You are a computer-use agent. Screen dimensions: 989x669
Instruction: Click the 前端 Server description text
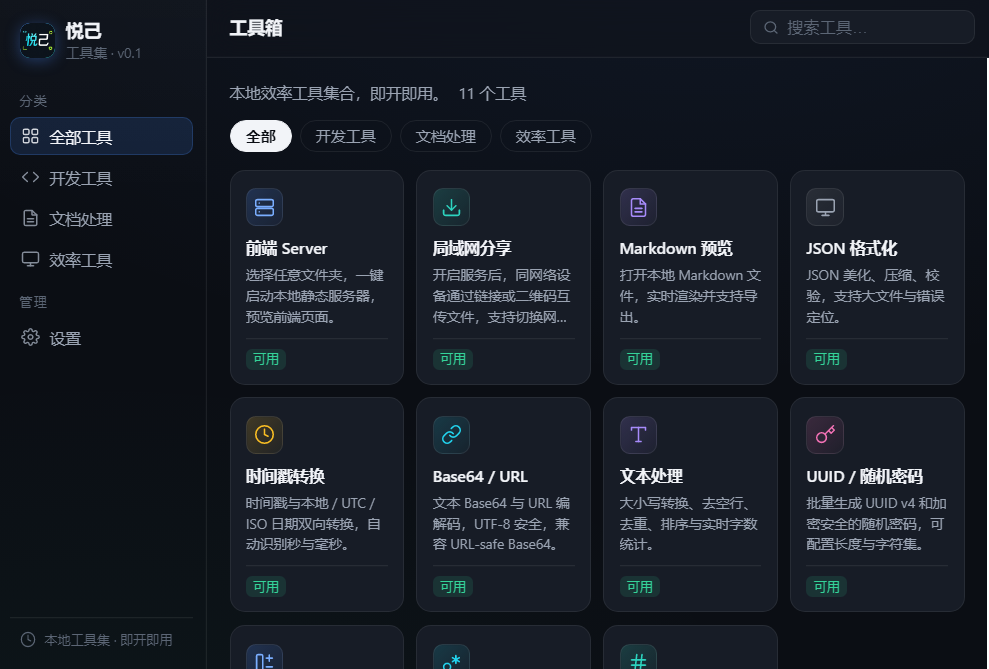point(315,296)
